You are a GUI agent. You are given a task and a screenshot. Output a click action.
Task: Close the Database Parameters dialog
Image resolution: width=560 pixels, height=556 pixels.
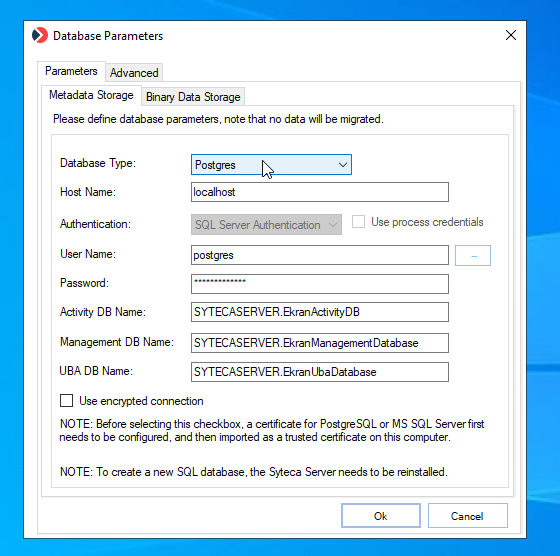click(511, 35)
